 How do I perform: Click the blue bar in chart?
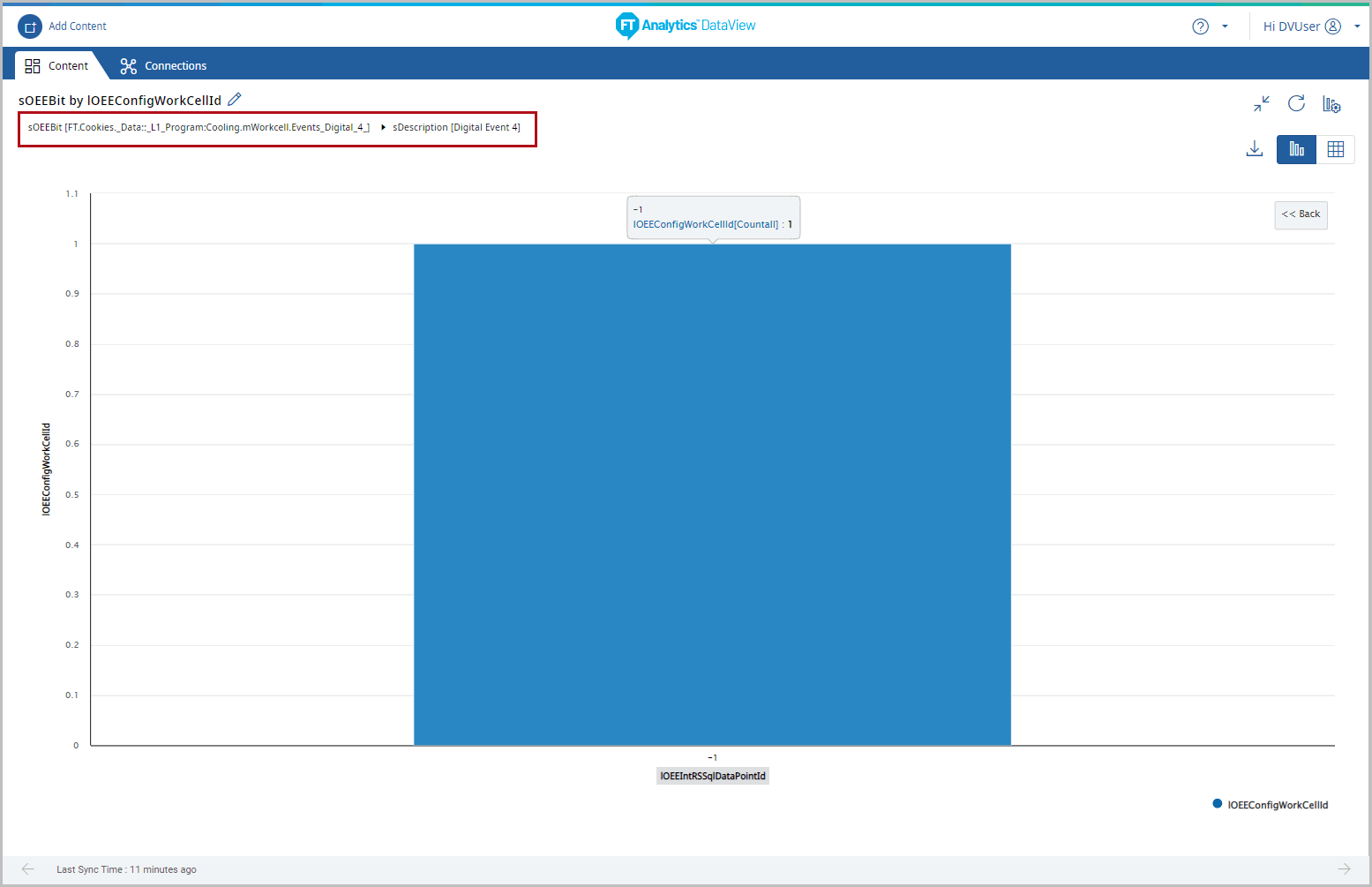tap(712, 494)
